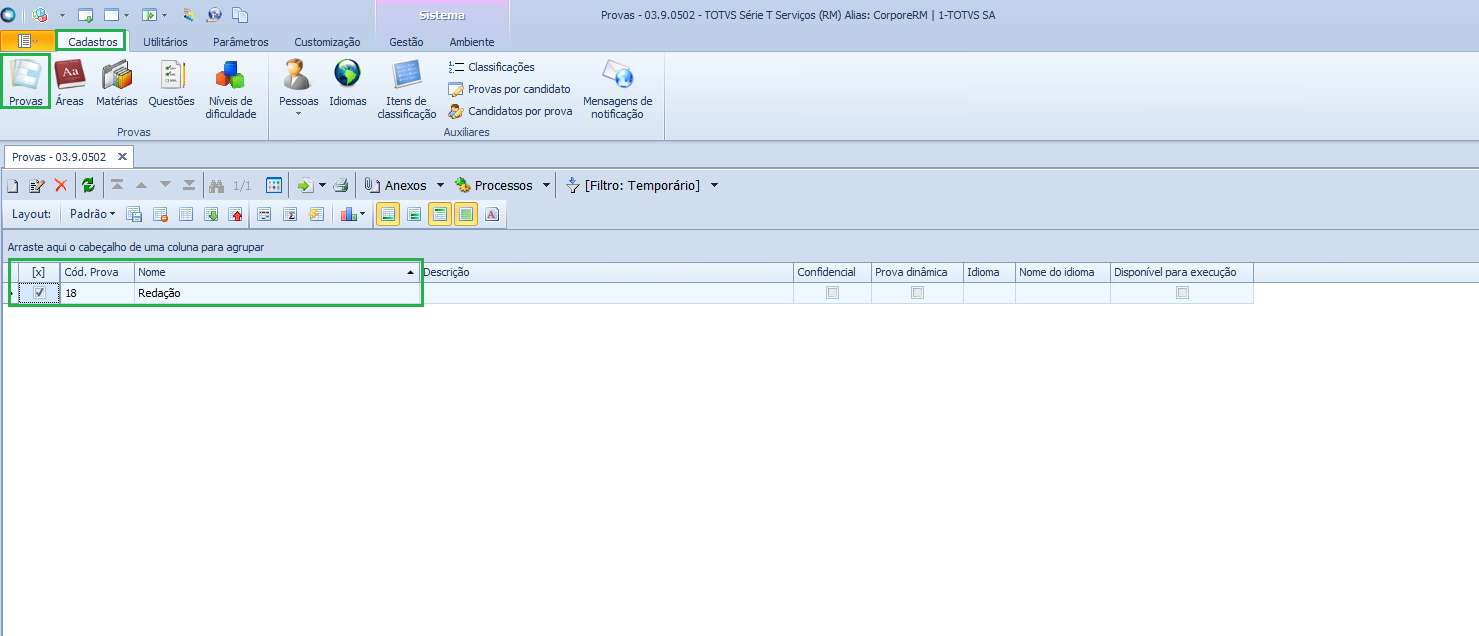The image size is (1479, 636).
Task: Click the Descrição column header
Action: 607,272
